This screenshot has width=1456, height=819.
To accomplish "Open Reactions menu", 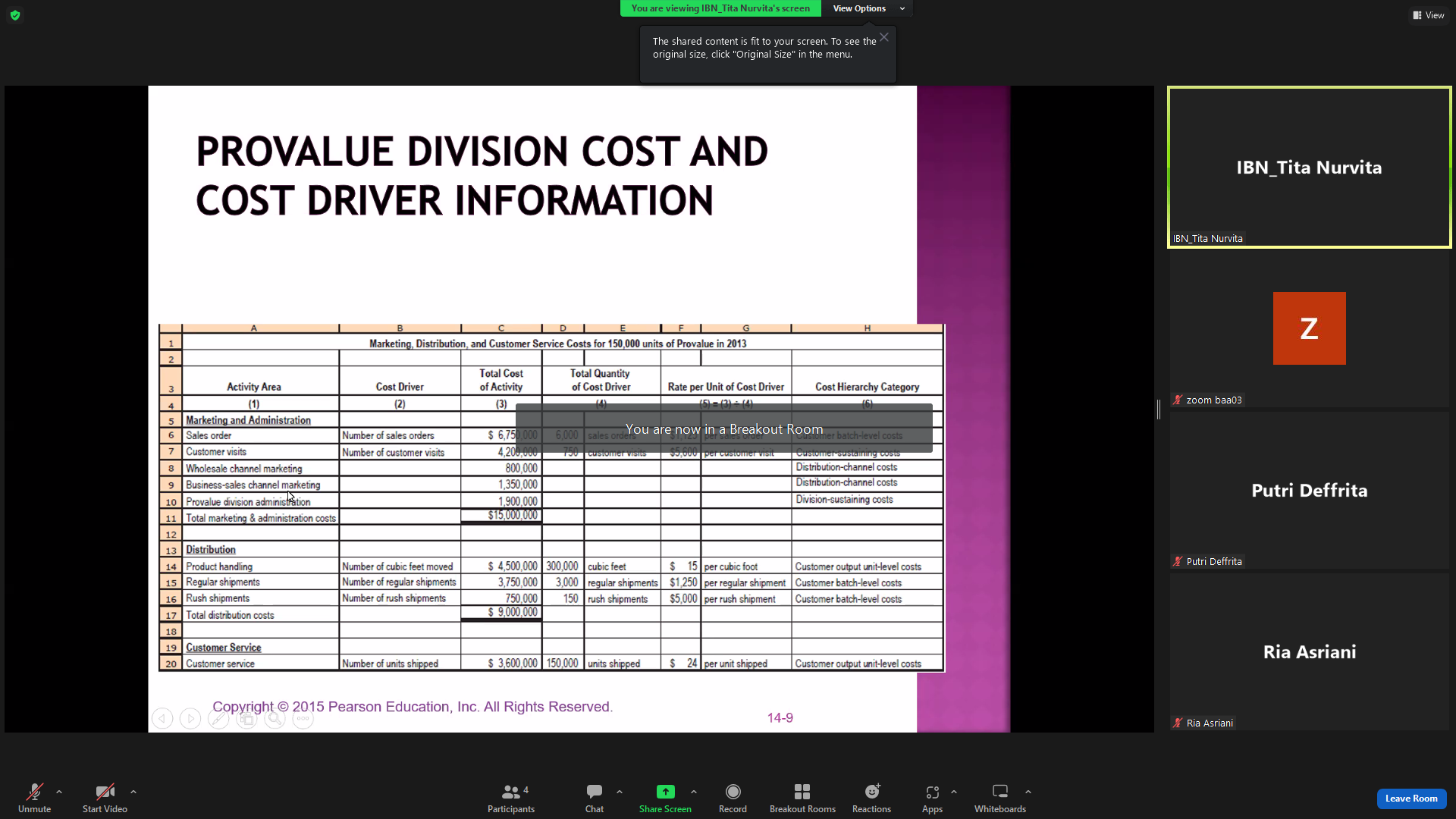I will click(x=871, y=798).
